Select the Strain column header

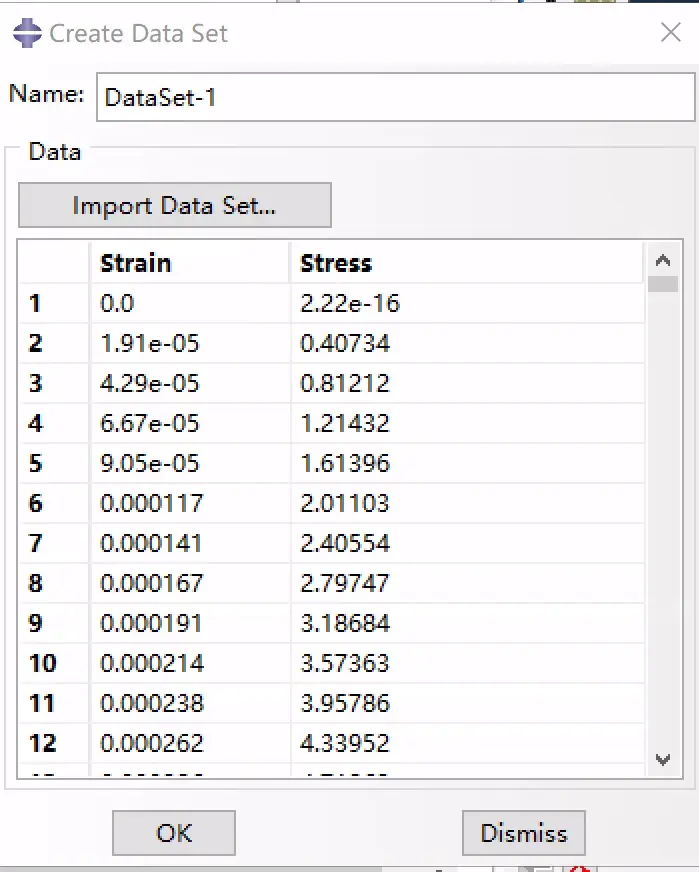click(x=190, y=263)
